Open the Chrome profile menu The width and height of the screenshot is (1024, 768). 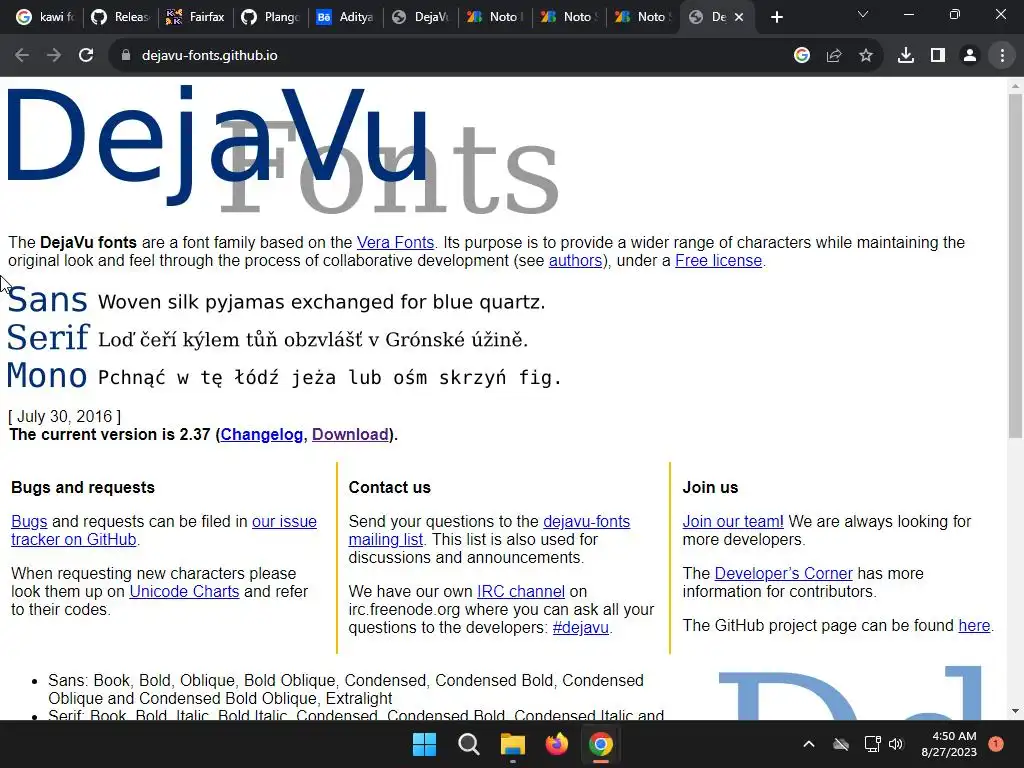(x=970, y=56)
